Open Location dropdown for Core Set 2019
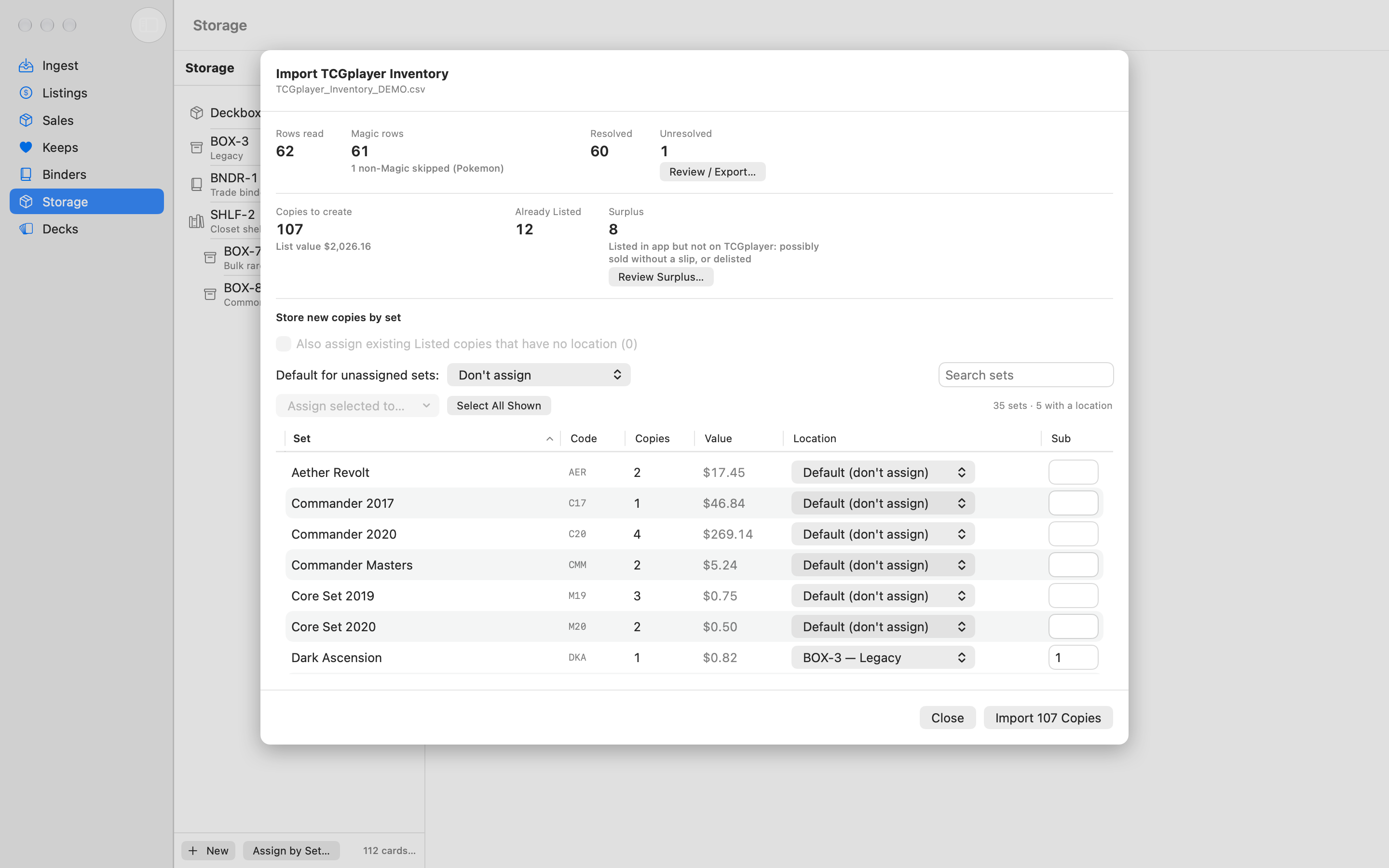 tap(883, 596)
